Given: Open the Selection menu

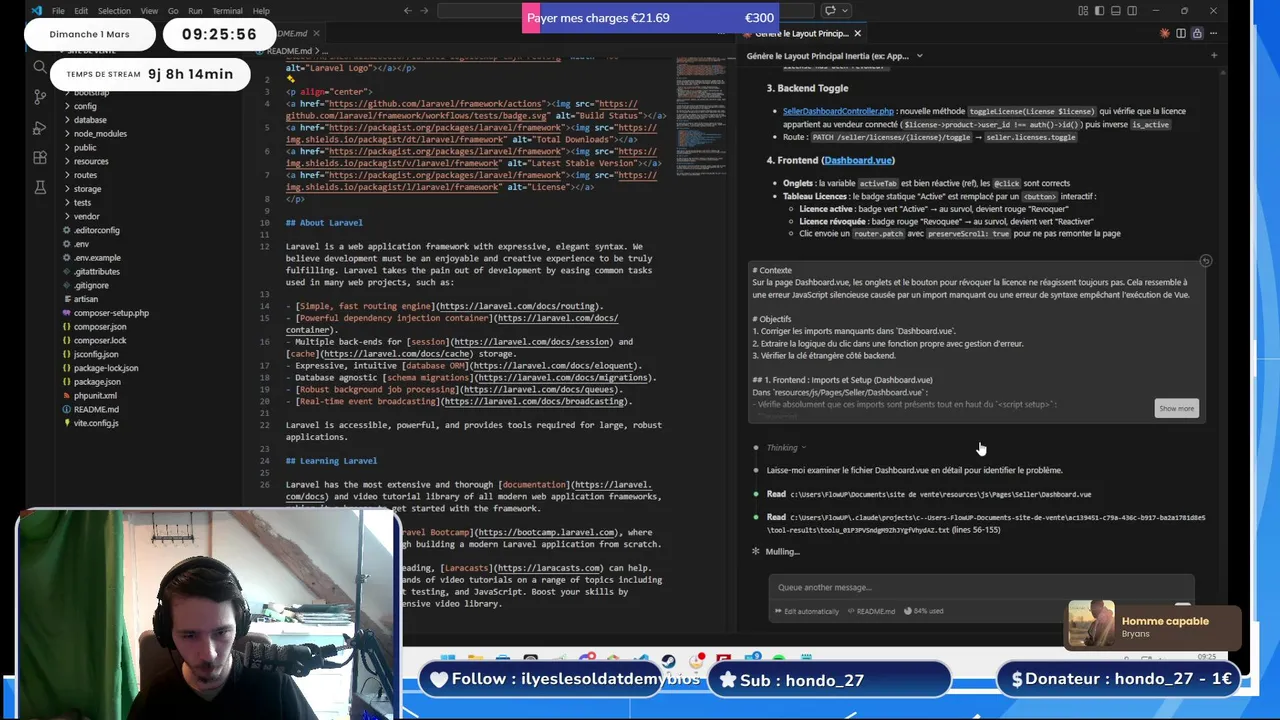Looking at the screenshot, I should [x=114, y=11].
